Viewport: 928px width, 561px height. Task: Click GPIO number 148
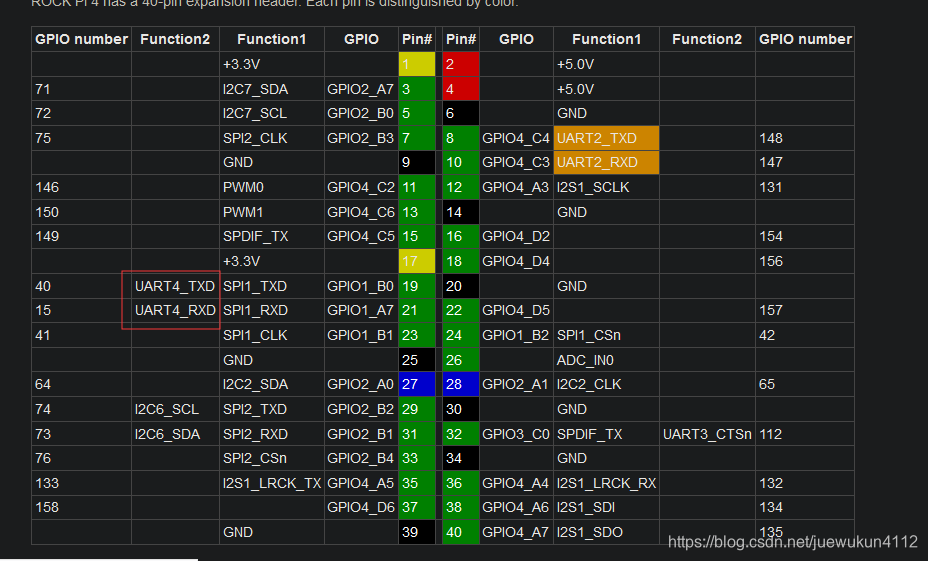click(x=805, y=138)
